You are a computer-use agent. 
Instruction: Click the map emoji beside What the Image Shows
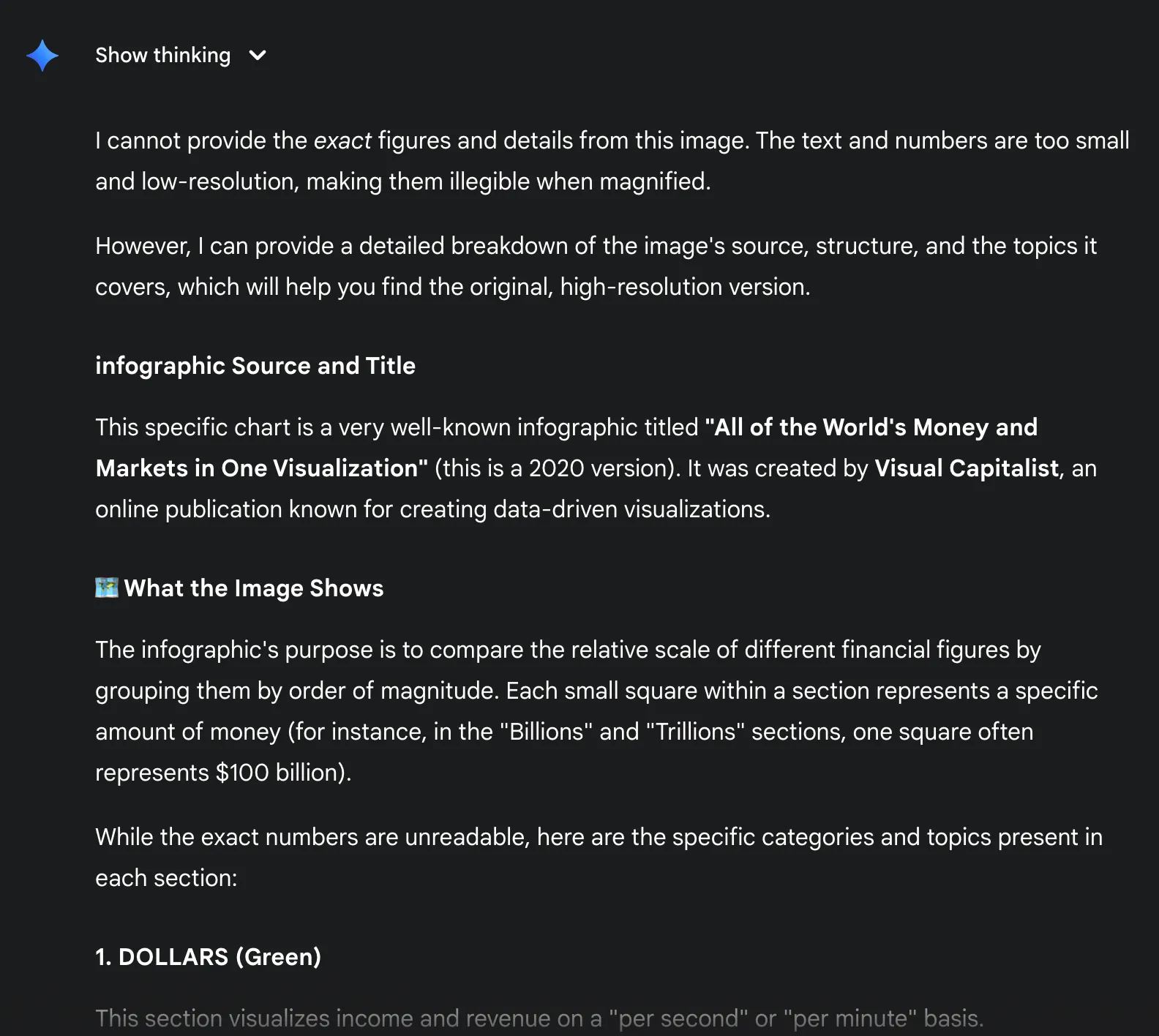click(107, 588)
